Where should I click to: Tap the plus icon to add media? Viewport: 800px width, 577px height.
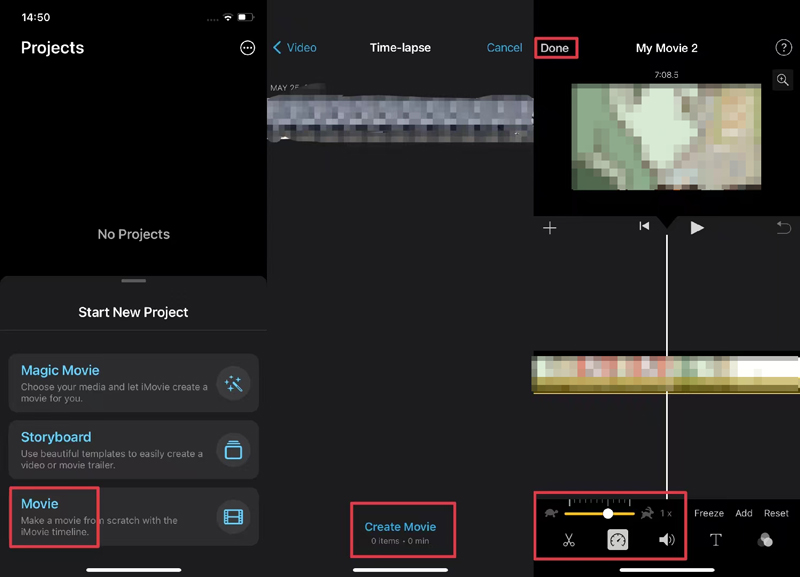549,228
